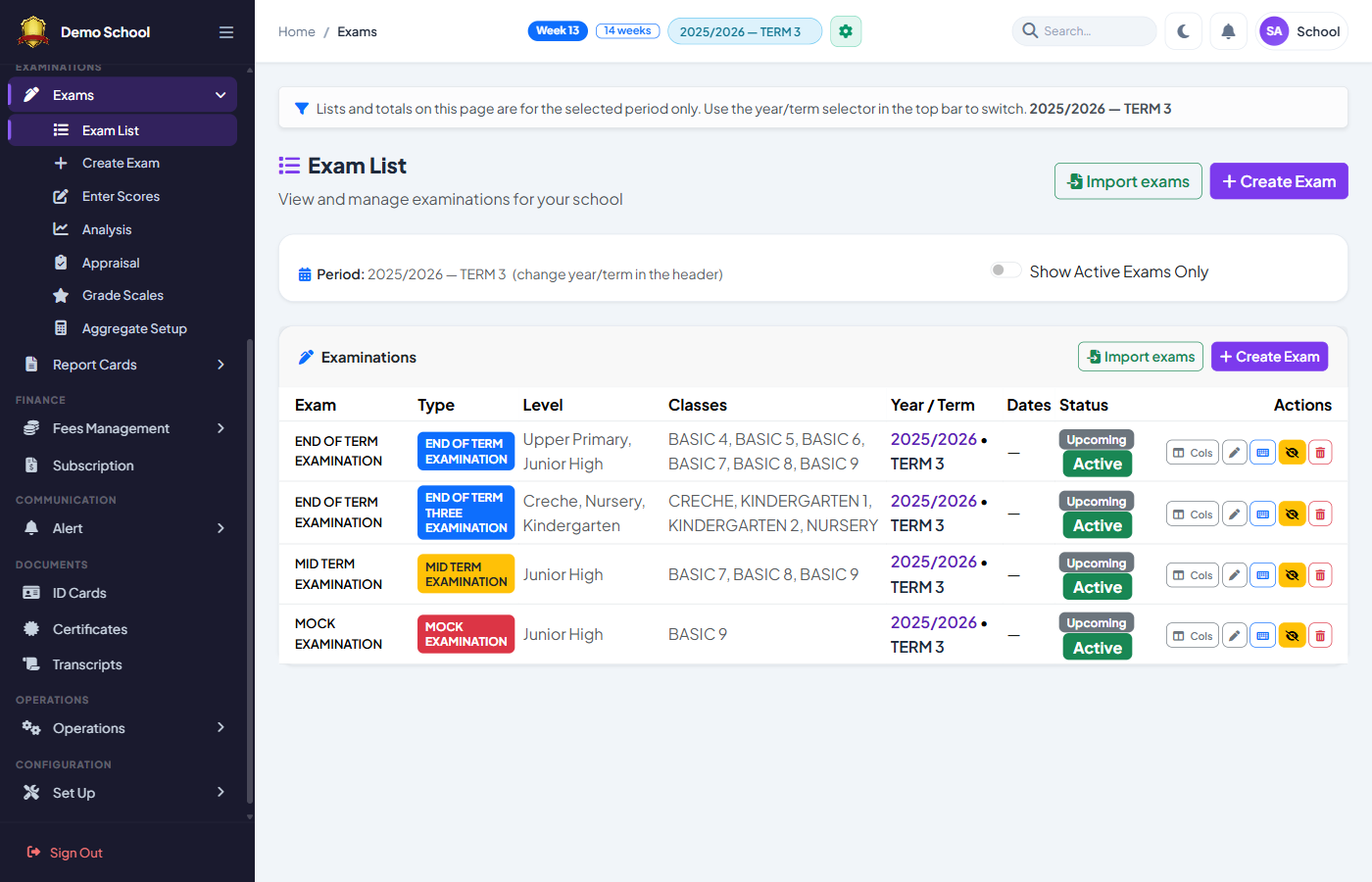Toggle visibility of the Creche, Nursery, Kindergarten exam
The width and height of the screenshot is (1372, 882).
(x=1292, y=514)
